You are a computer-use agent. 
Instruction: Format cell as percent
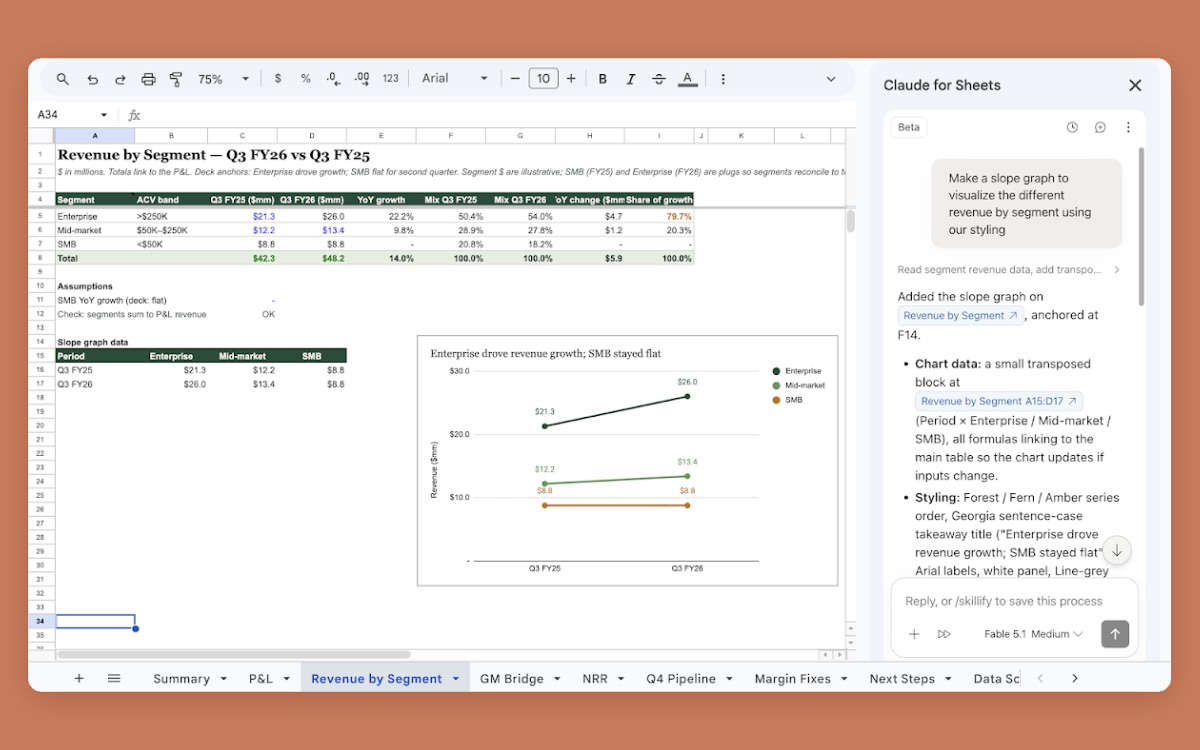(305, 79)
